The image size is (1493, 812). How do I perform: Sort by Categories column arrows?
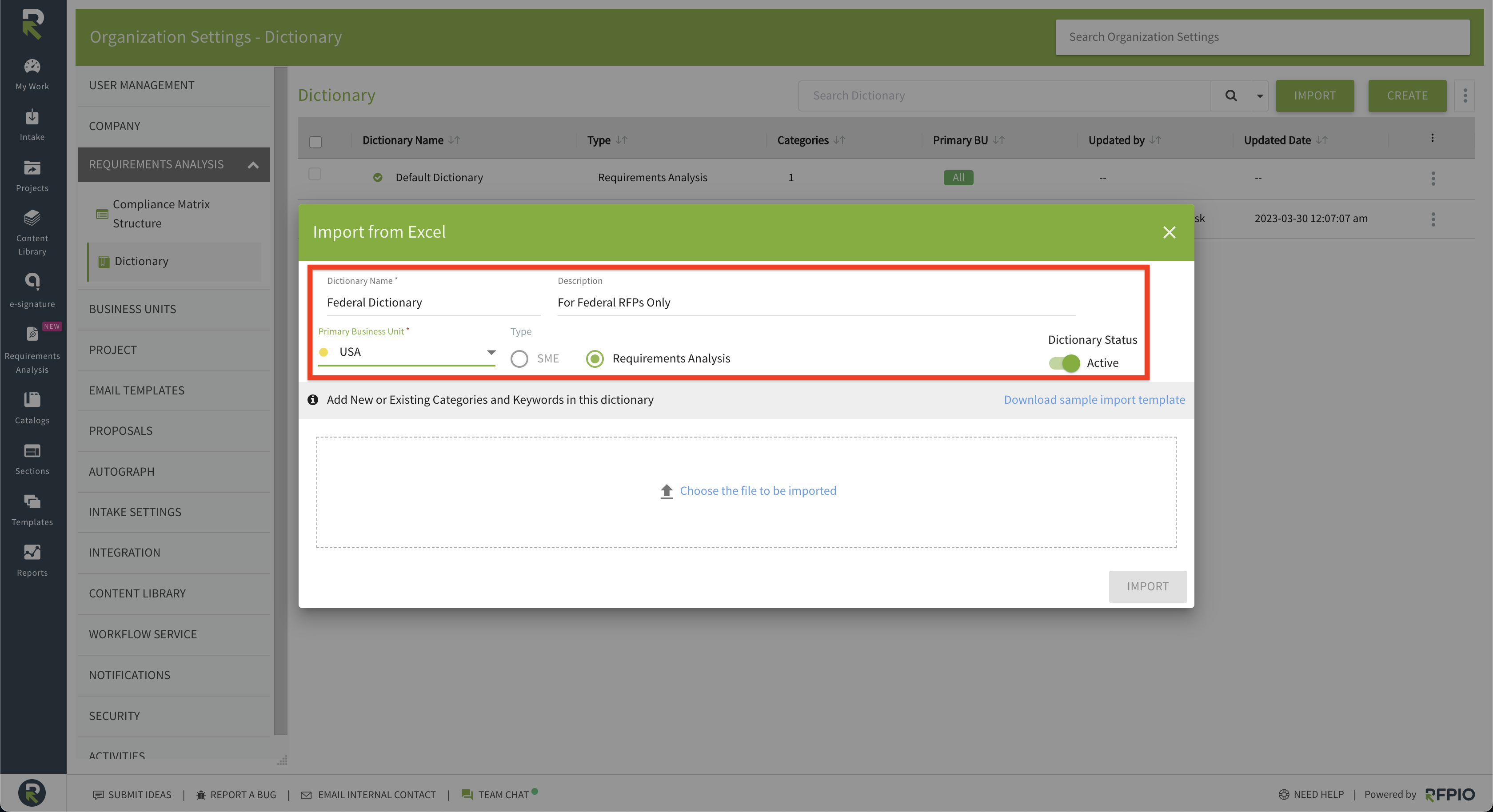839,140
